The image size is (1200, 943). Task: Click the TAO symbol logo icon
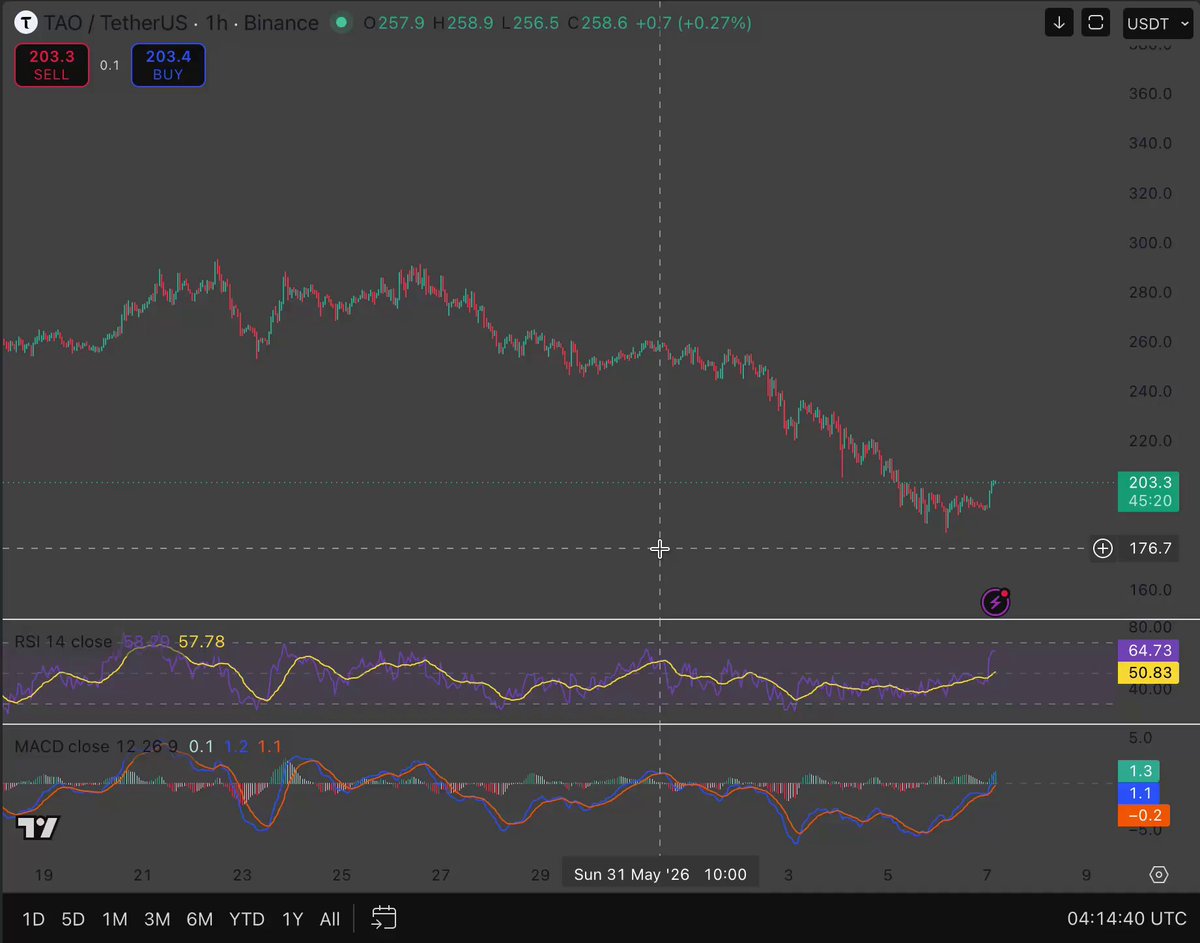tap(25, 22)
